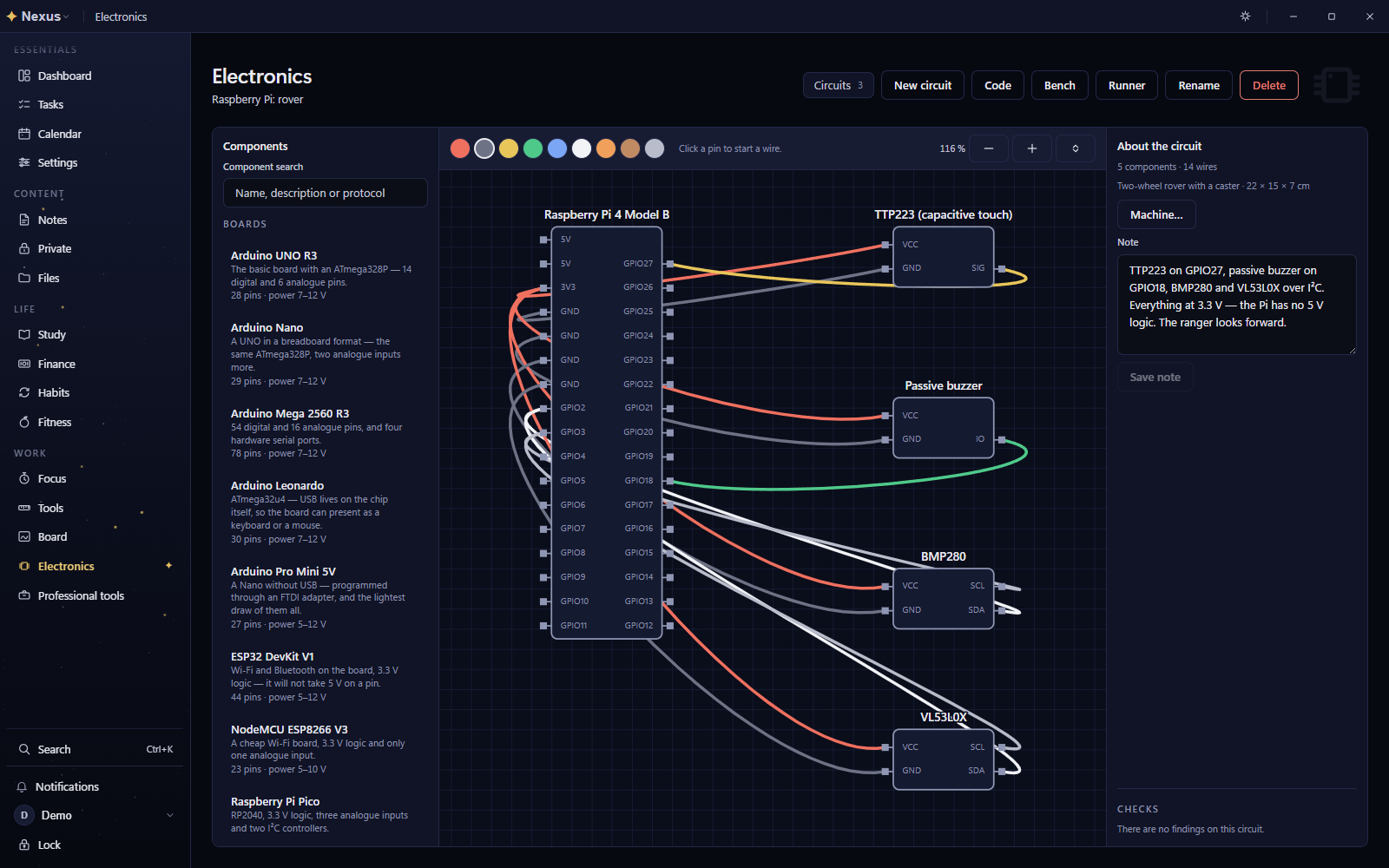
Task: Click the Save note button
Action: (x=1155, y=377)
